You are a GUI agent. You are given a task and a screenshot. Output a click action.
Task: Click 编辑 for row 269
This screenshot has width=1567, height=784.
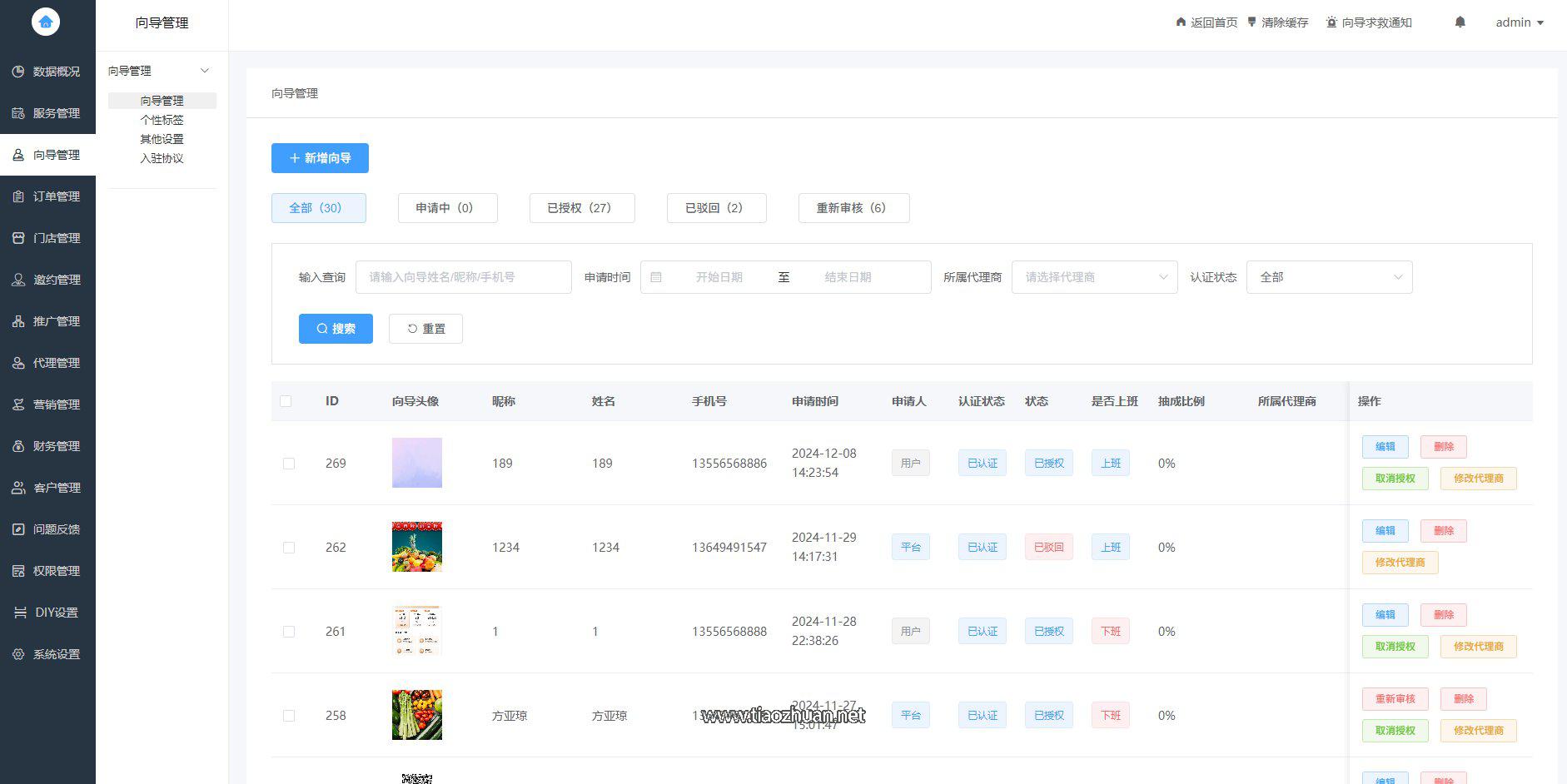pyautogui.click(x=1385, y=447)
